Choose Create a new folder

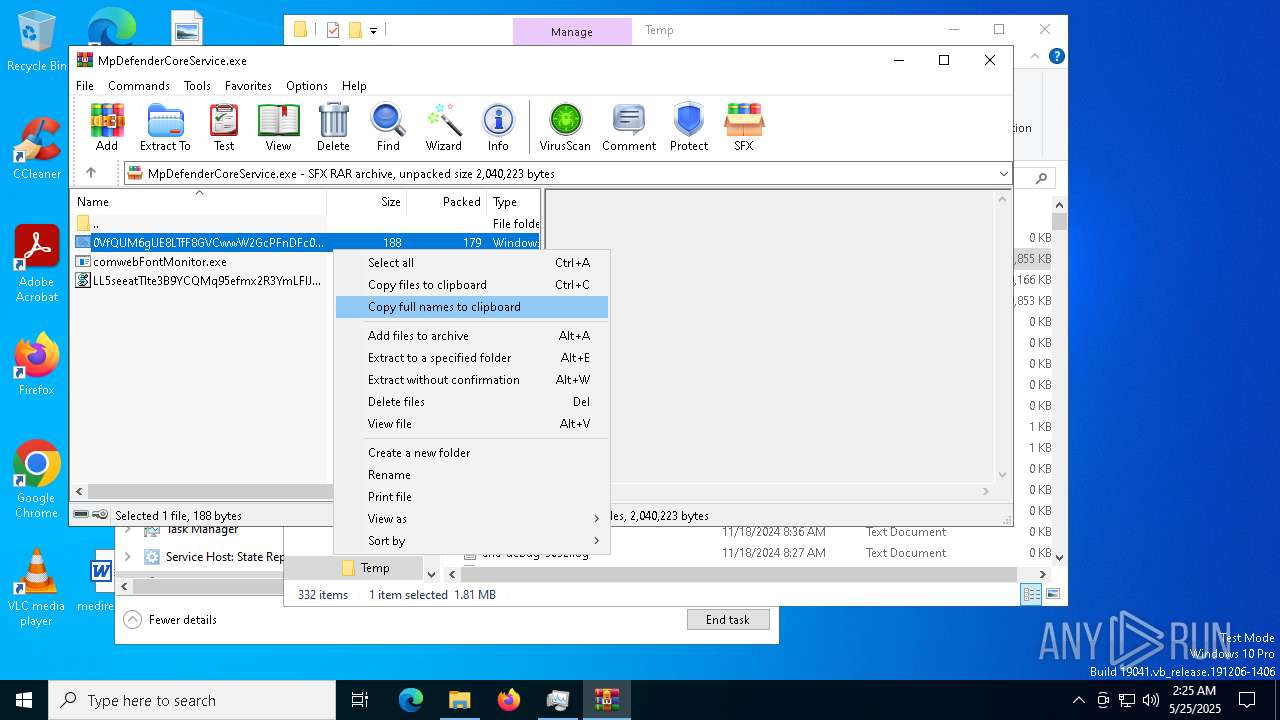click(472, 453)
